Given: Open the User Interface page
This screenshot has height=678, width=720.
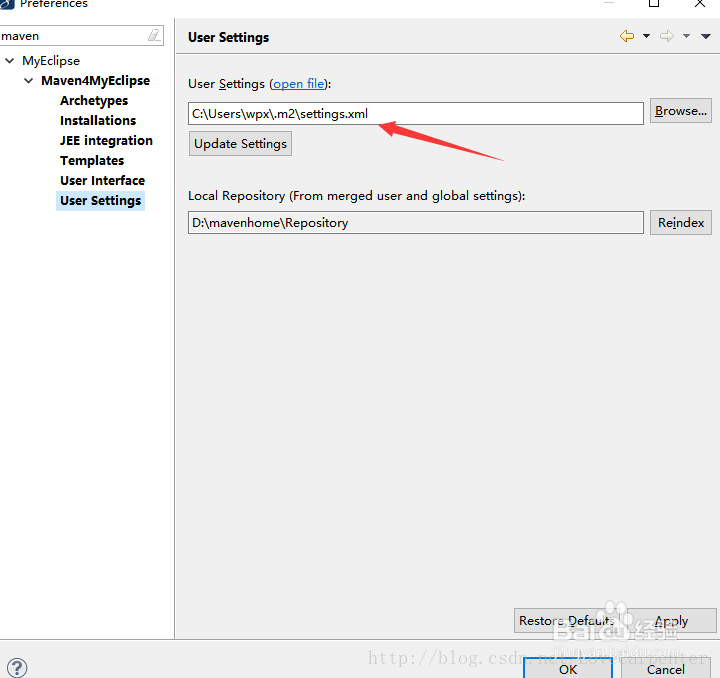Looking at the screenshot, I should [x=102, y=180].
